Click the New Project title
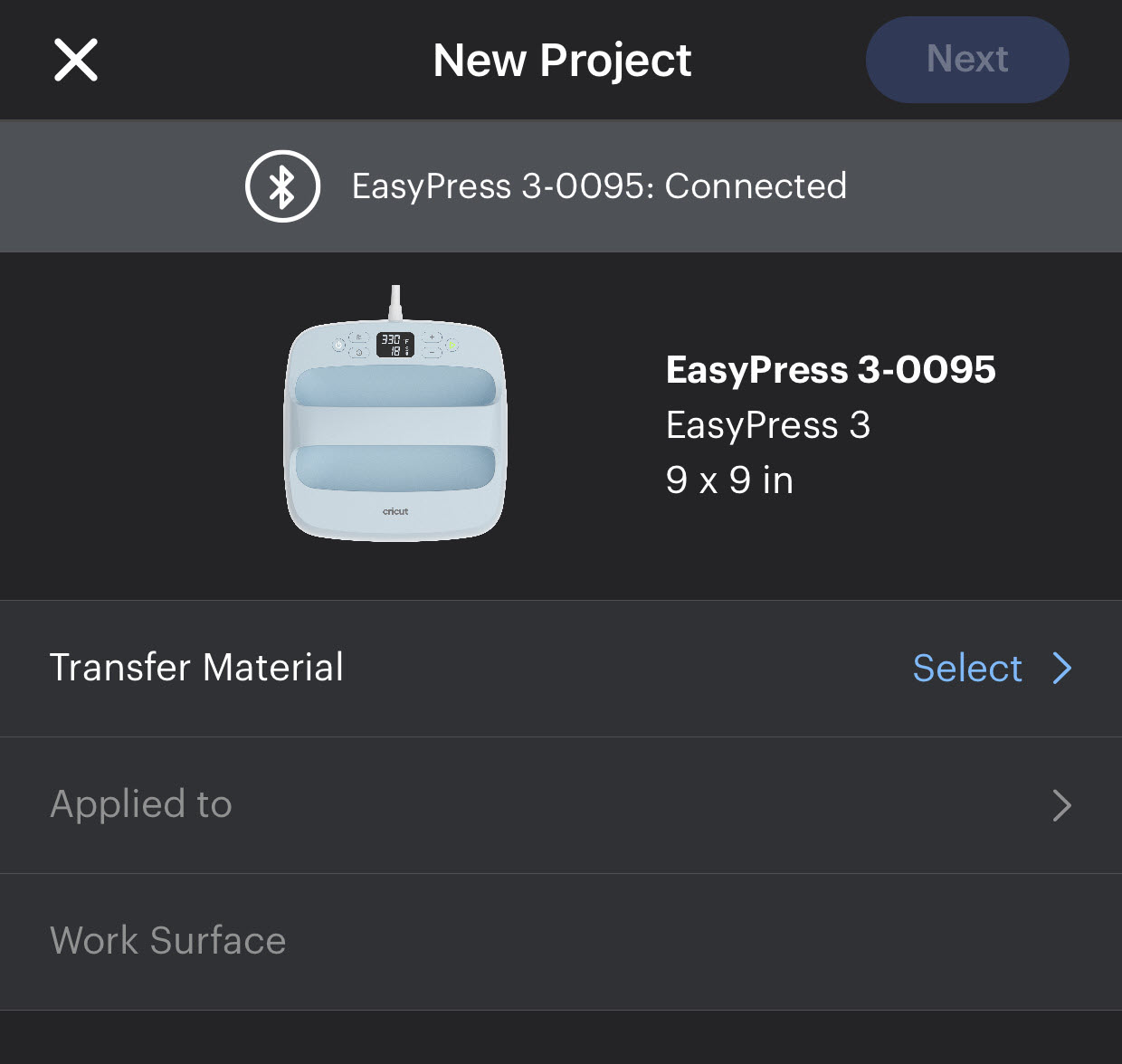 562,61
